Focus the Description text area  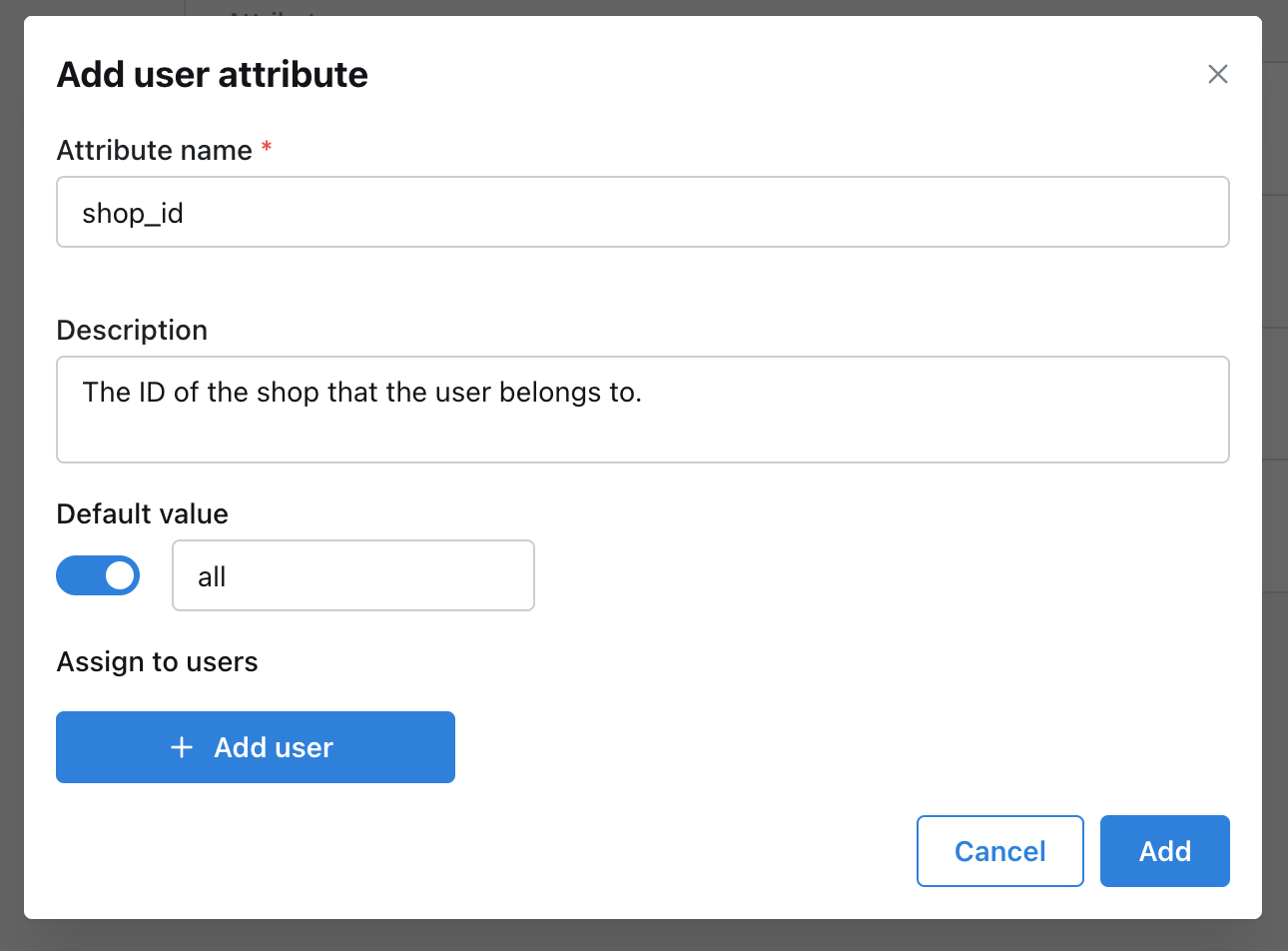pos(643,430)
